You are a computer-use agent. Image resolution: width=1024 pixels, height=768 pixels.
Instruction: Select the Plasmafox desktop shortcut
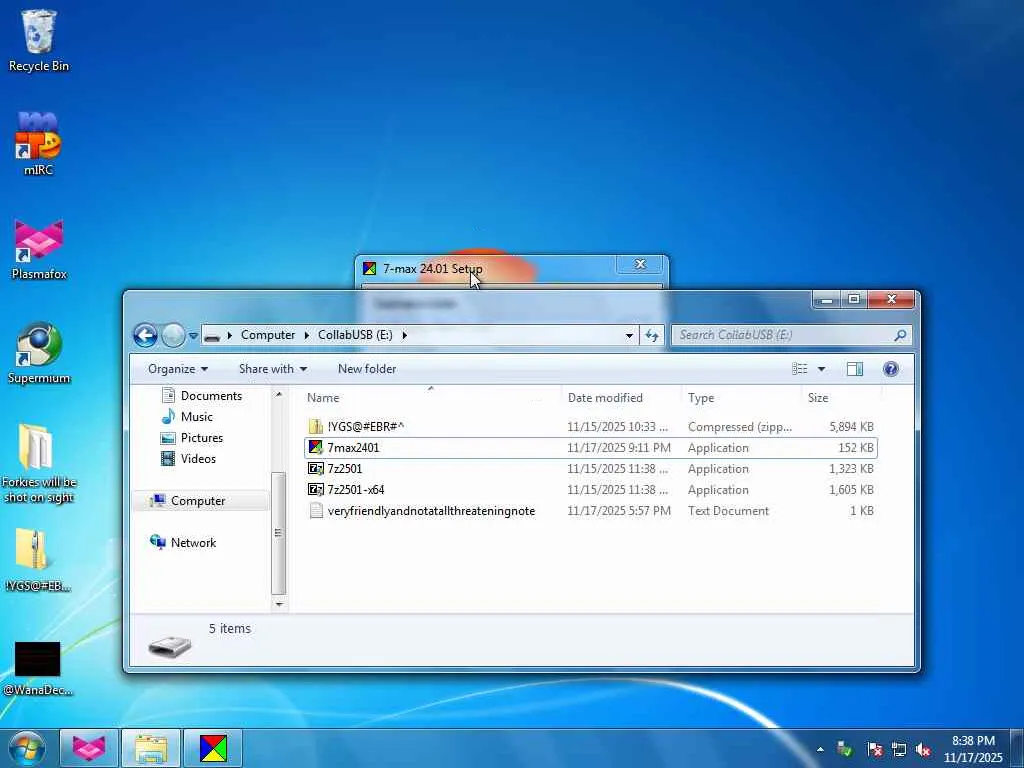coord(39,249)
